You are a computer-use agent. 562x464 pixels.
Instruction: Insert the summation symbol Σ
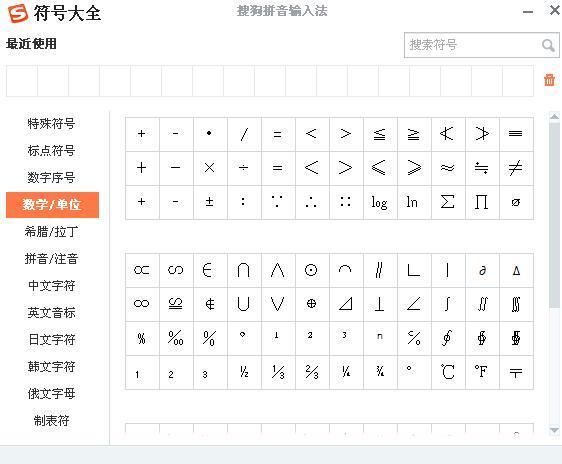click(x=448, y=202)
